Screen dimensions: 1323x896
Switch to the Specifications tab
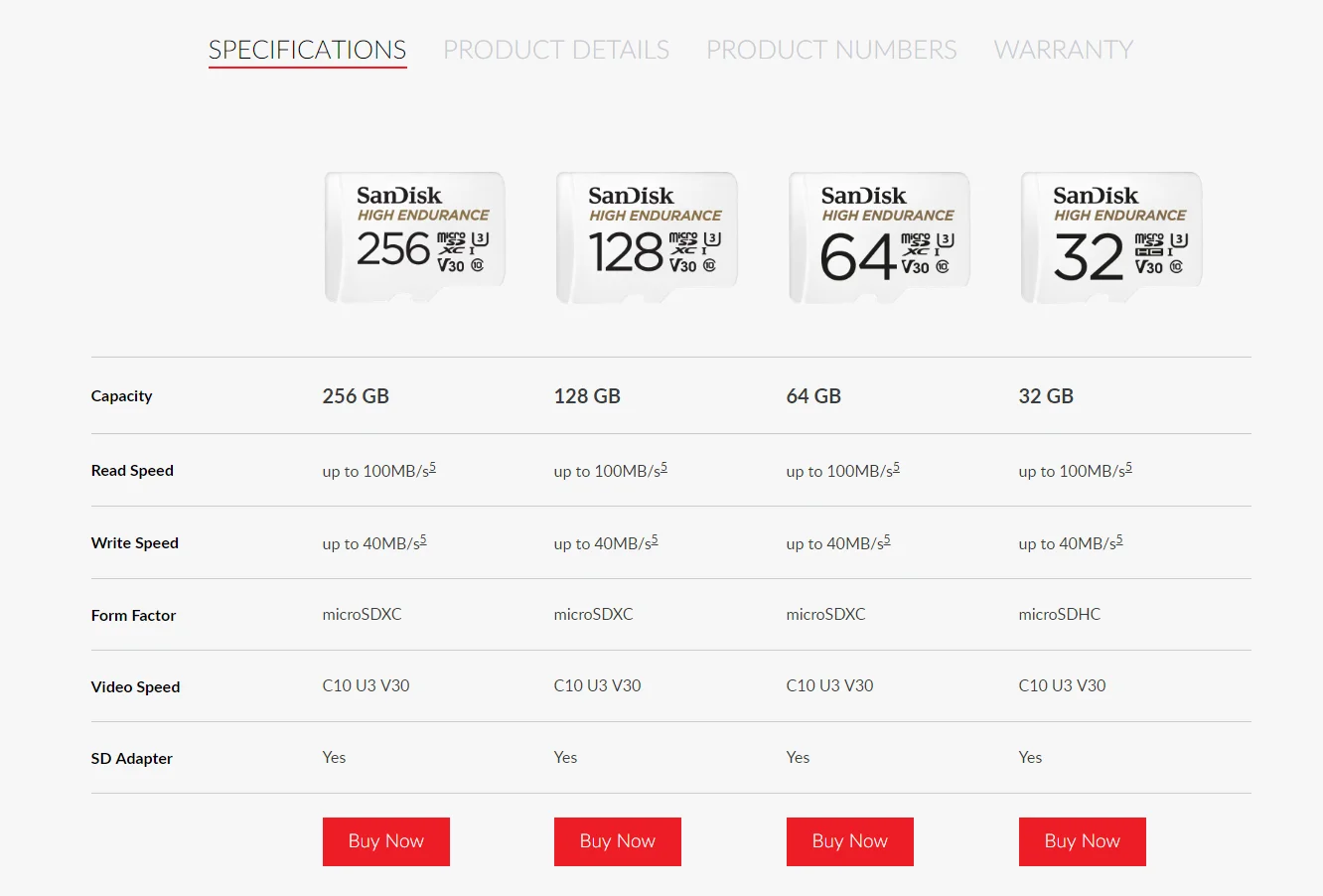tap(307, 50)
